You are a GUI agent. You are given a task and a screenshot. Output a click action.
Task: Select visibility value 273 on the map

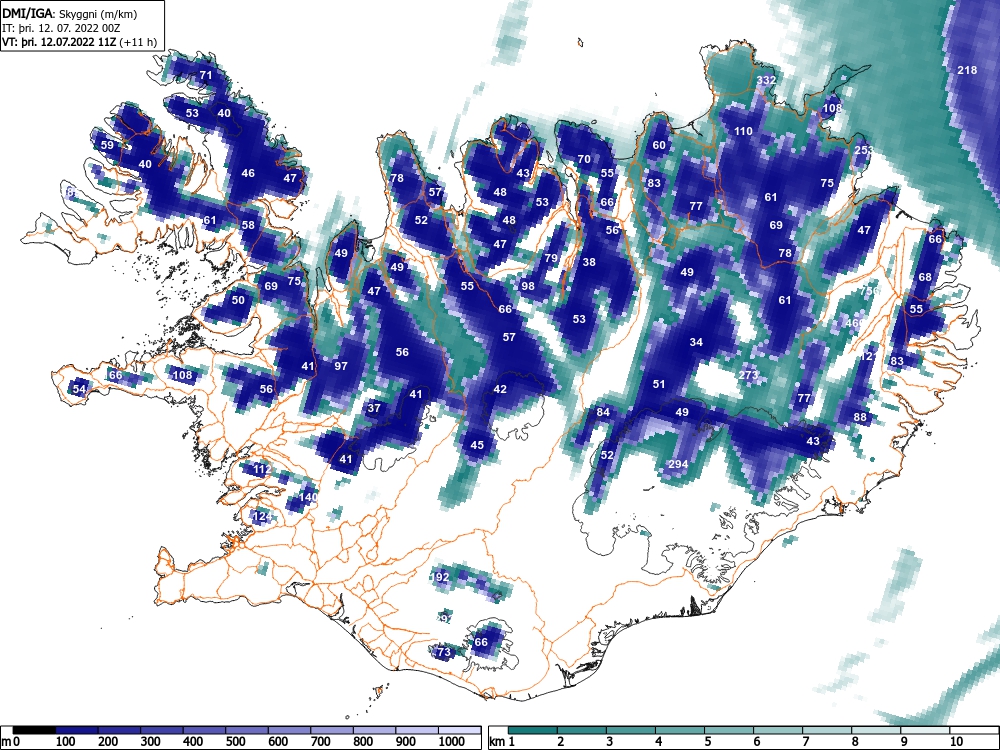point(749,374)
